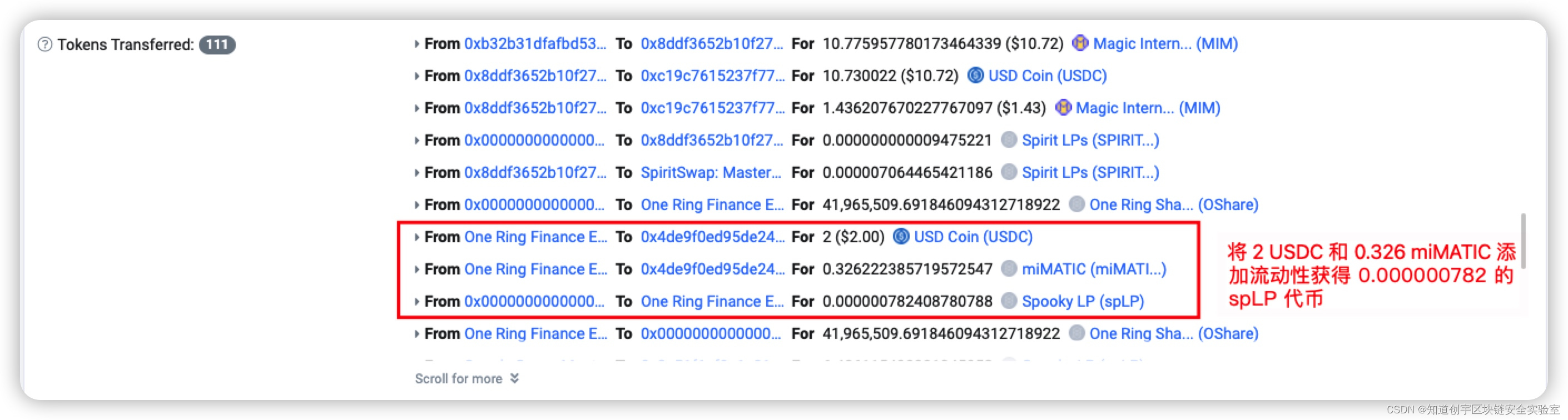Open USD Coin (USDC) link in 10.730022 row
Viewport: 1568px width, 420px height.
(x=1047, y=76)
